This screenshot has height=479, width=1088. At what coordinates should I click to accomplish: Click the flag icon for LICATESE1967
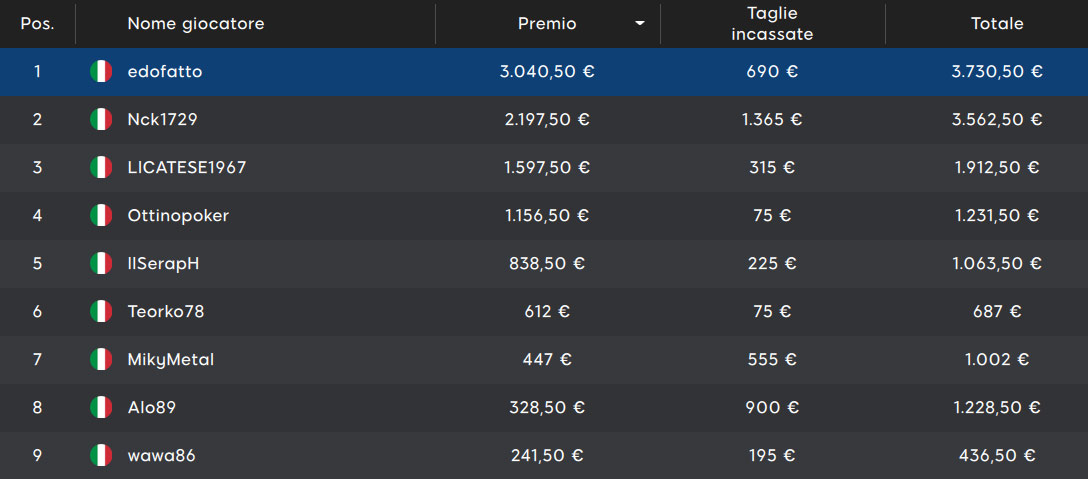[x=101, y=167]
